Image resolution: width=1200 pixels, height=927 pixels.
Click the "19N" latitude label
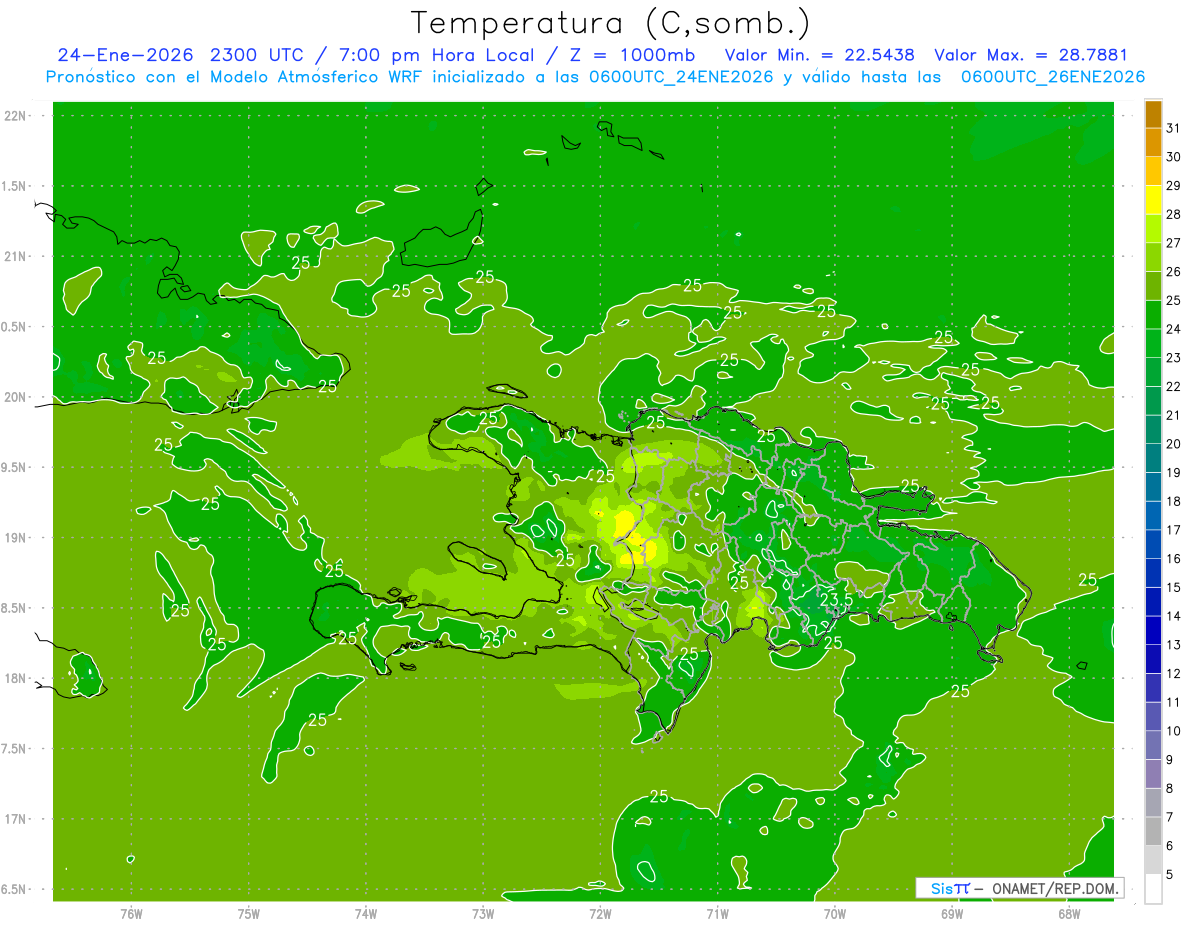pos(16,537)
